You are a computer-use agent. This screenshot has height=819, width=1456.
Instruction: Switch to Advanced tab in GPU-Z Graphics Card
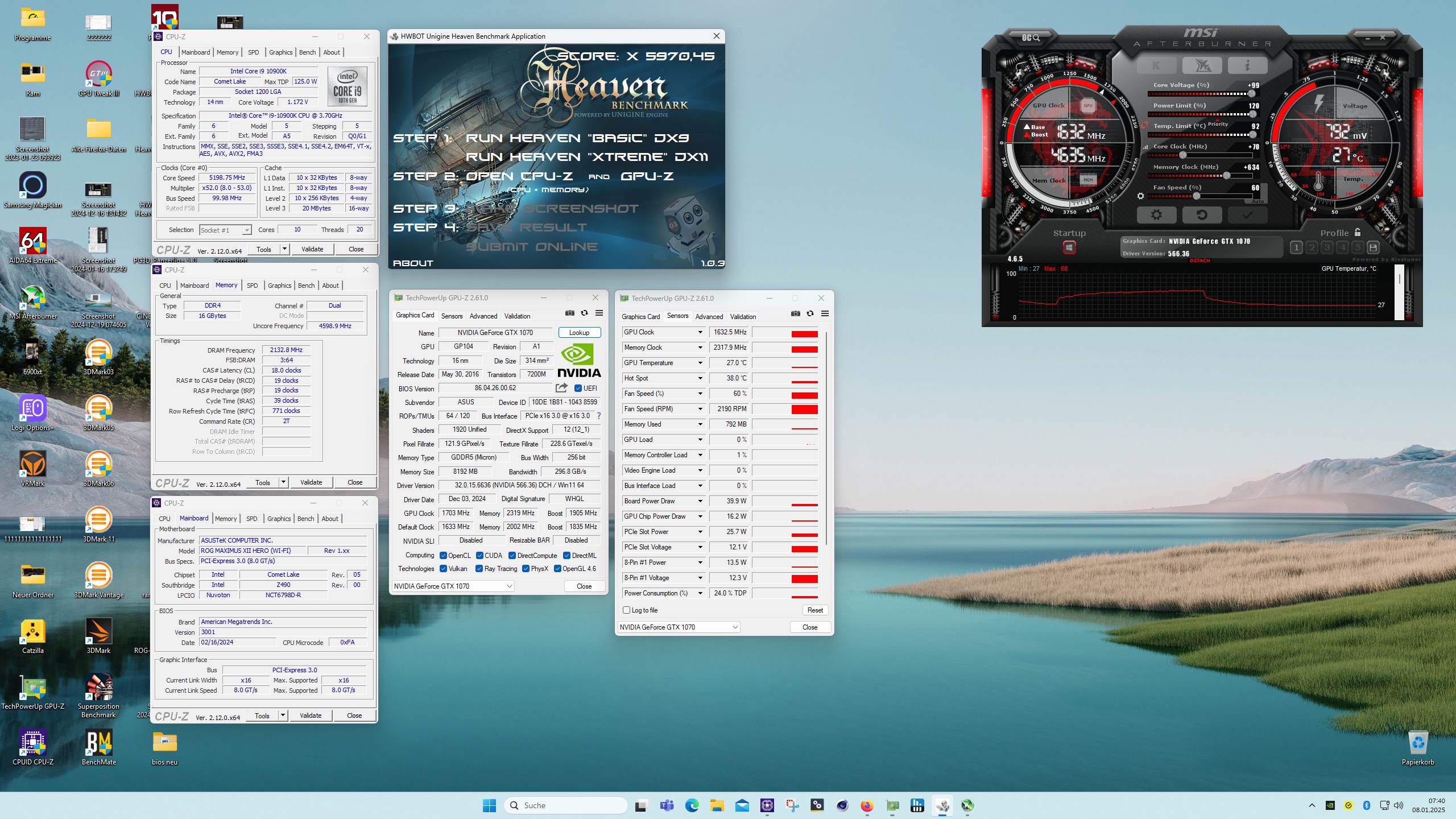[483, 316]
